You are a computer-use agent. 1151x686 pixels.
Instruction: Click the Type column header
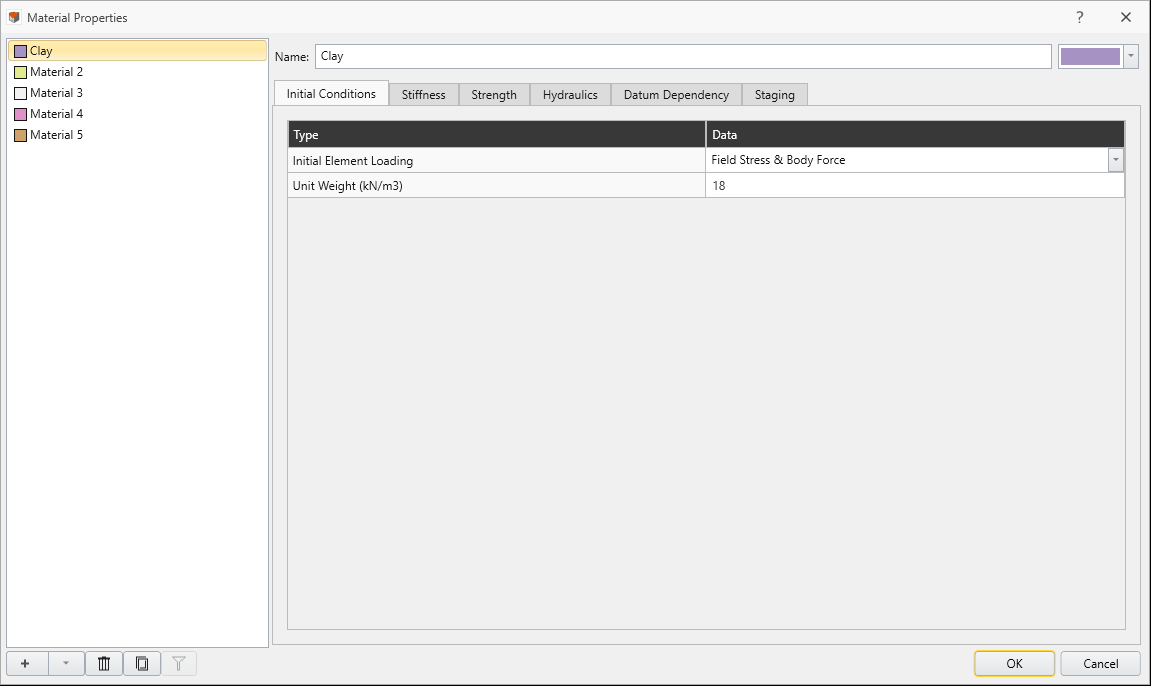coord(496,135)
